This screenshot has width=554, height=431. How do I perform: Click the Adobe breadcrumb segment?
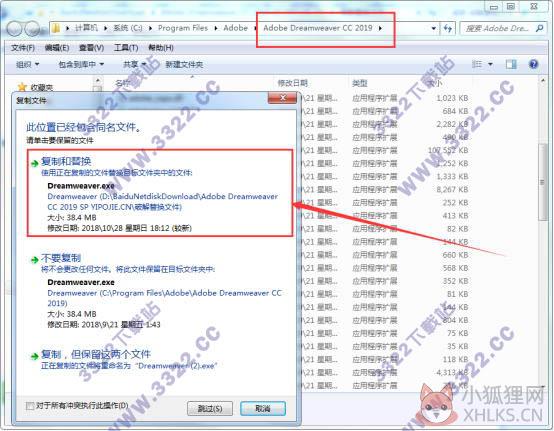235,28
